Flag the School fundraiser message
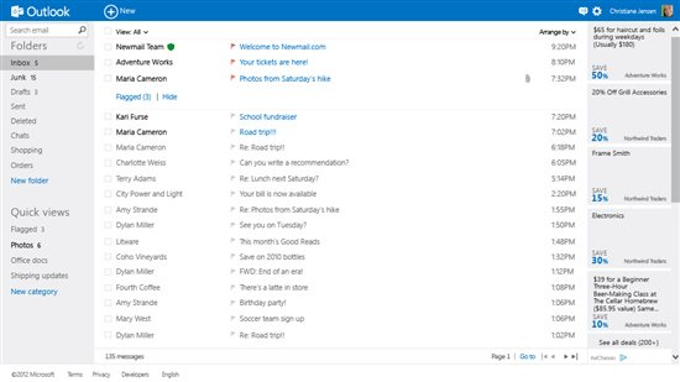The image size is (680, 382). pos(232,116)
